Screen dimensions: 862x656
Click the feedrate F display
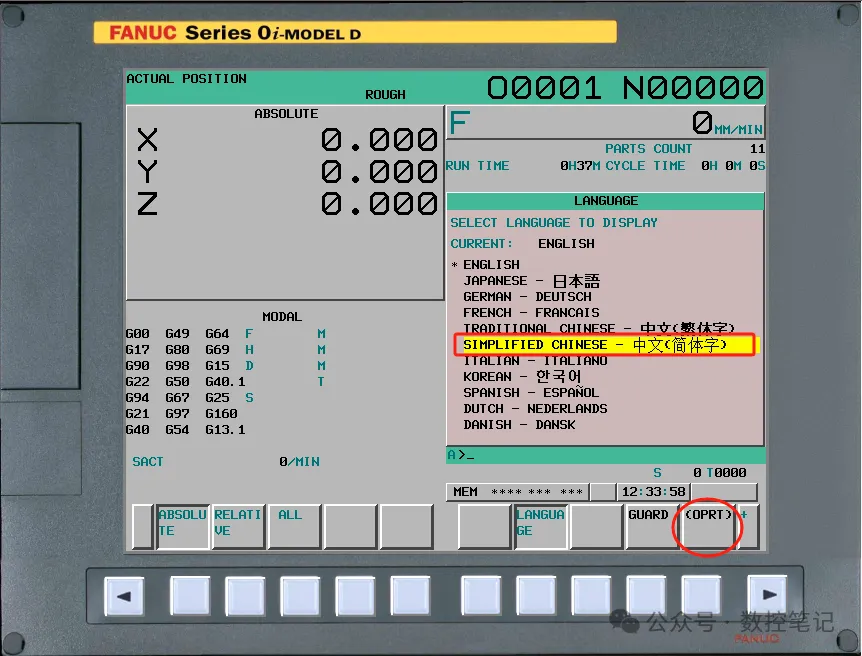[x=605, y=123]
